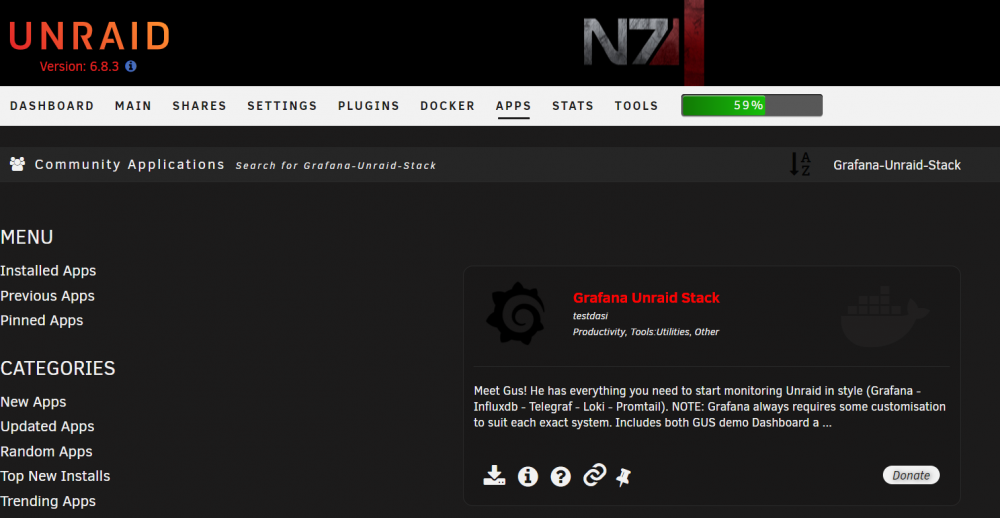Click the A-Z sort order icon
Image resolution: width=1000 pixels, height=518 pixels.
[800, 165]
